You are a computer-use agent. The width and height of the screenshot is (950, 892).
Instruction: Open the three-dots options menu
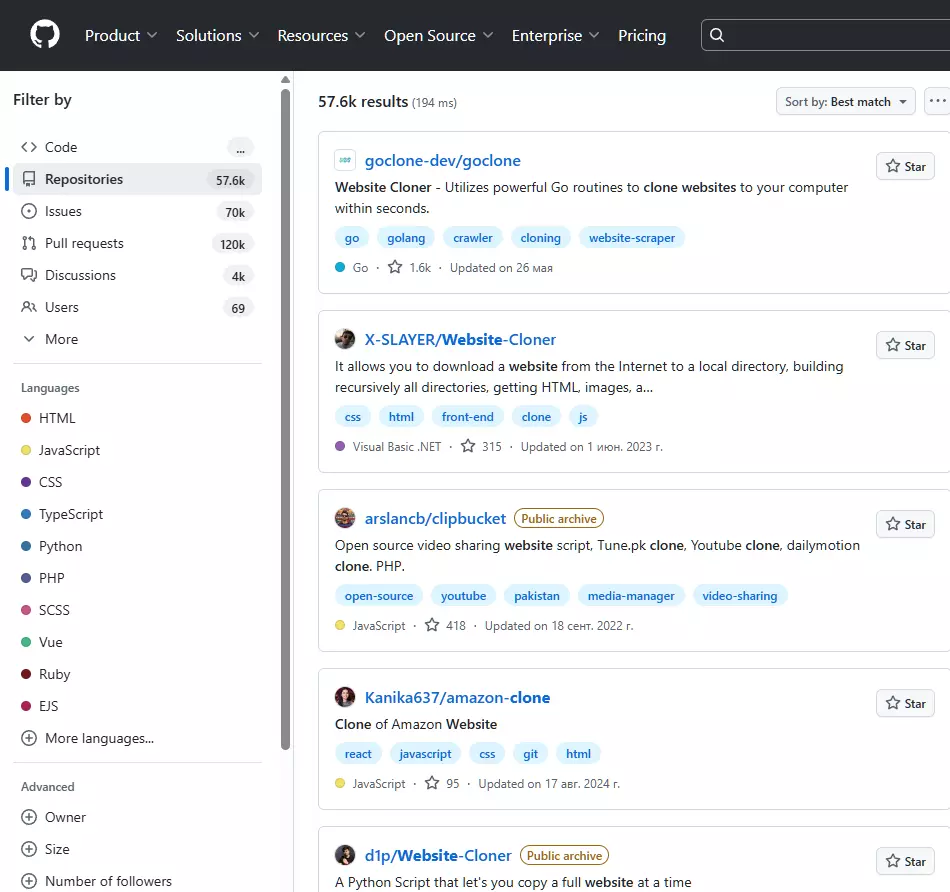pyautogui.click(x=937, y=102)
